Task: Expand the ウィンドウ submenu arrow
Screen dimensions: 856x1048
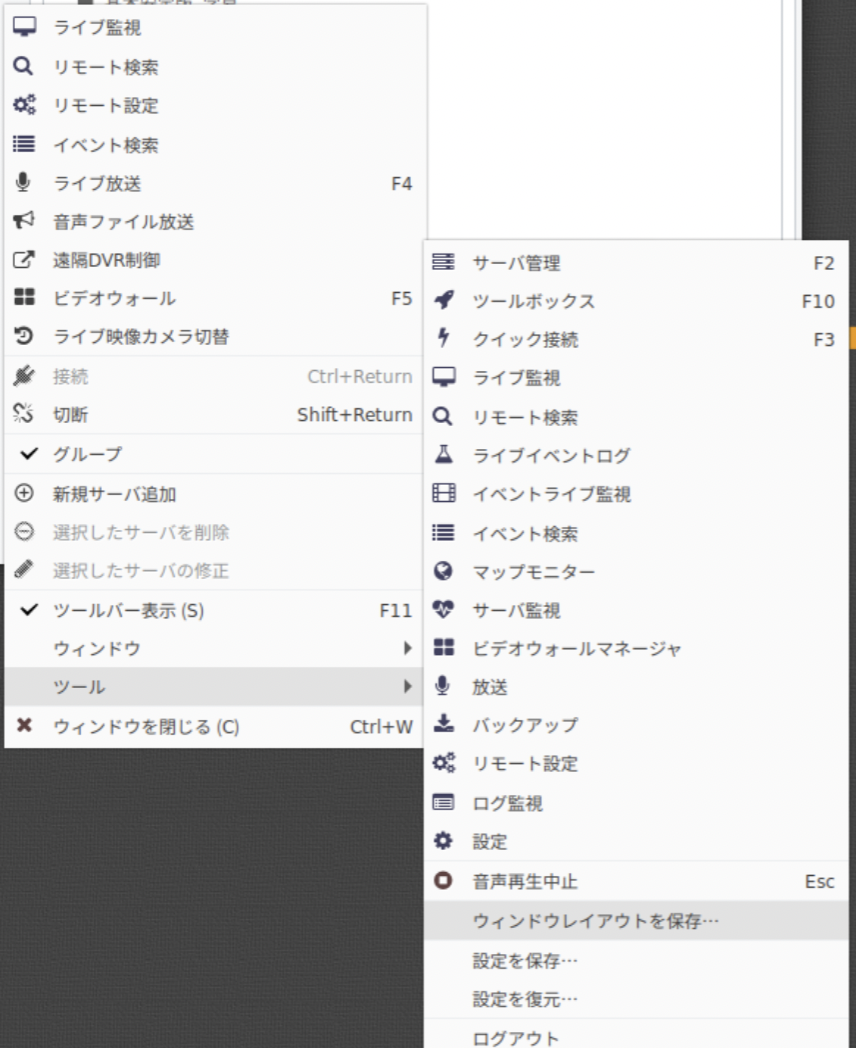Action: (x=407, y=648)
